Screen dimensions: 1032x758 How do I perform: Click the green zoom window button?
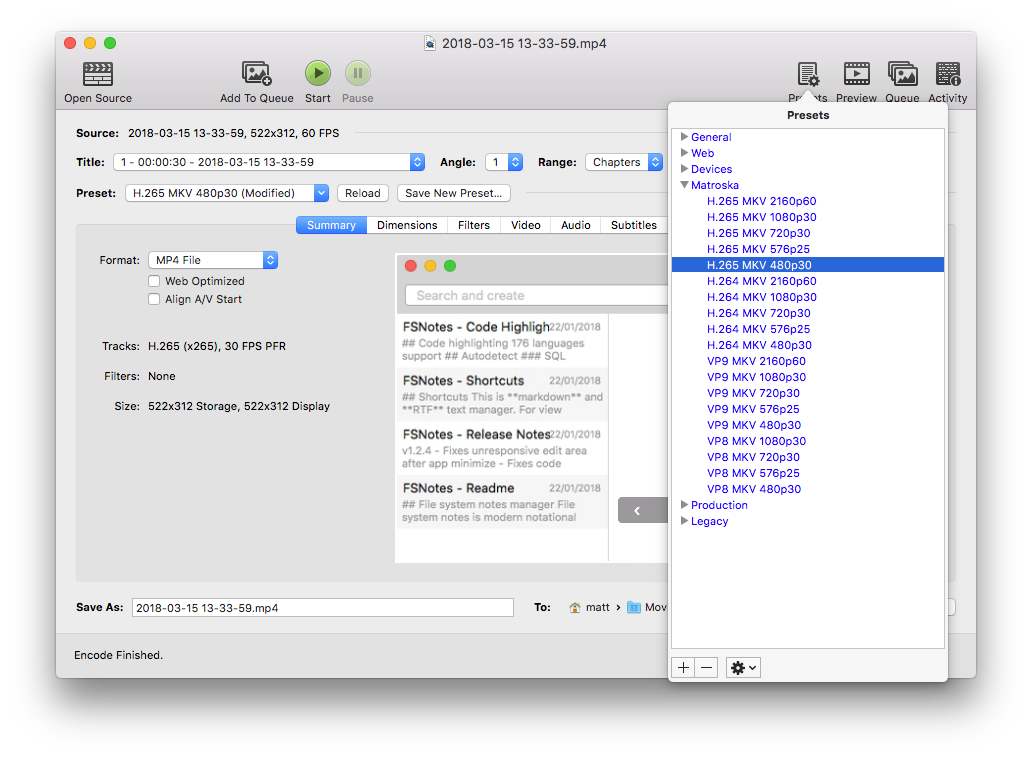(110, 43)
